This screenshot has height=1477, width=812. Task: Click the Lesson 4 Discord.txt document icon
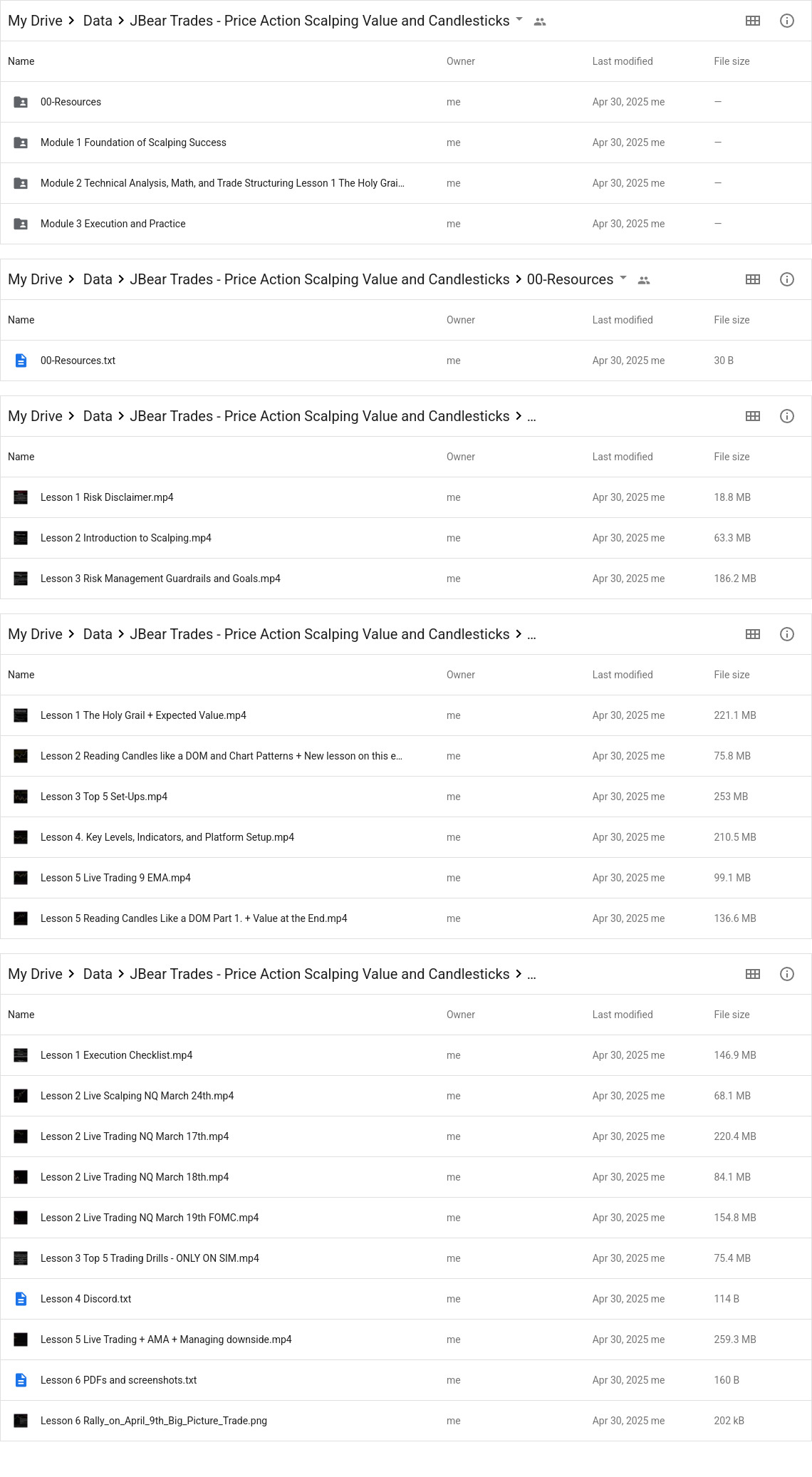[21, 1299]
